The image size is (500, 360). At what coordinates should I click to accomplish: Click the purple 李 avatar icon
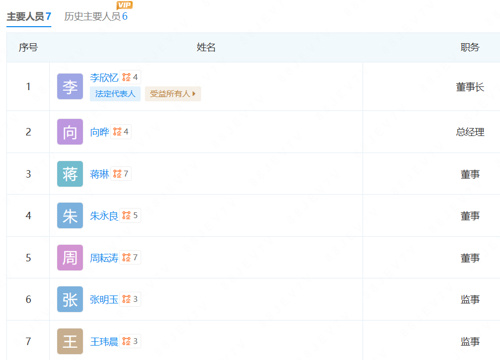(70, 86)
